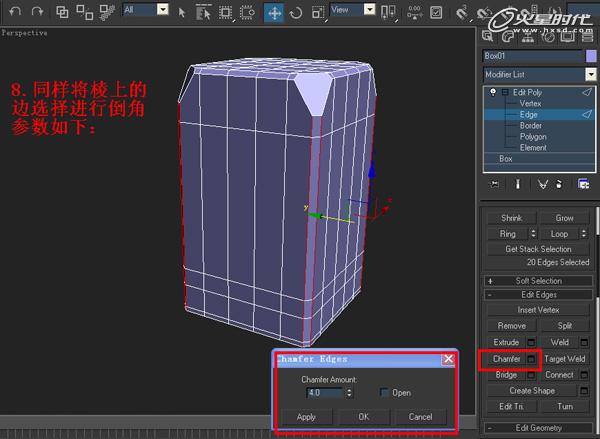Select the Scale tool icon
600x439 pixels.
318,13
